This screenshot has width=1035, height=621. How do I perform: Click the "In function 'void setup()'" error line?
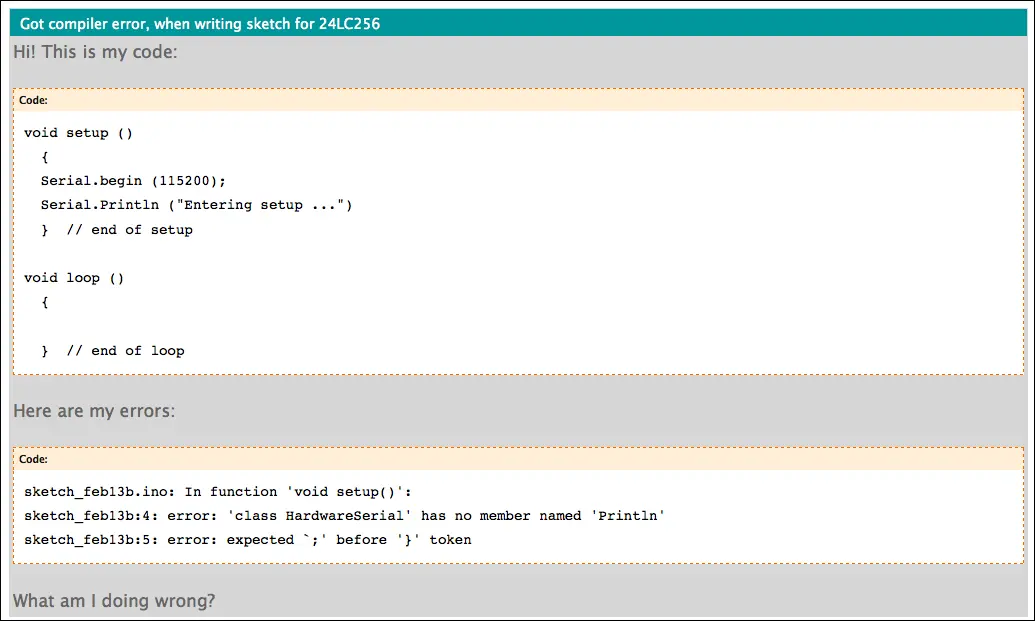[298, 492]
